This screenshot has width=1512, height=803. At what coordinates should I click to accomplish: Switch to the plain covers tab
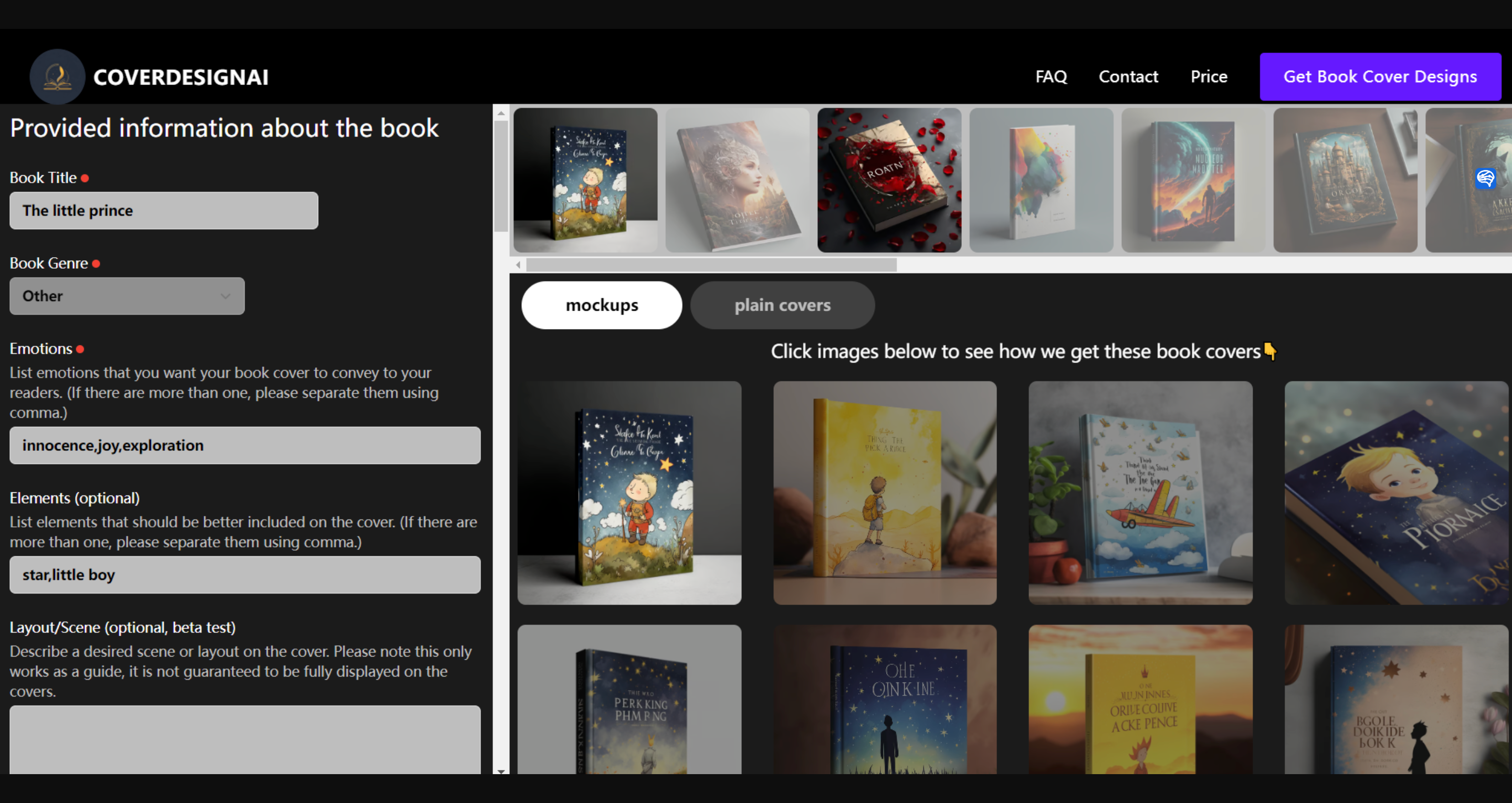point(782,305)
